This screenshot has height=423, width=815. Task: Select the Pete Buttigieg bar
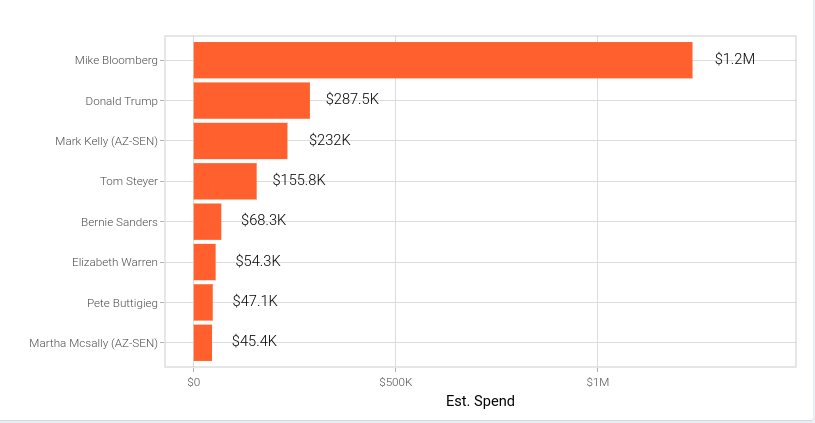click(x=203, y=302)
